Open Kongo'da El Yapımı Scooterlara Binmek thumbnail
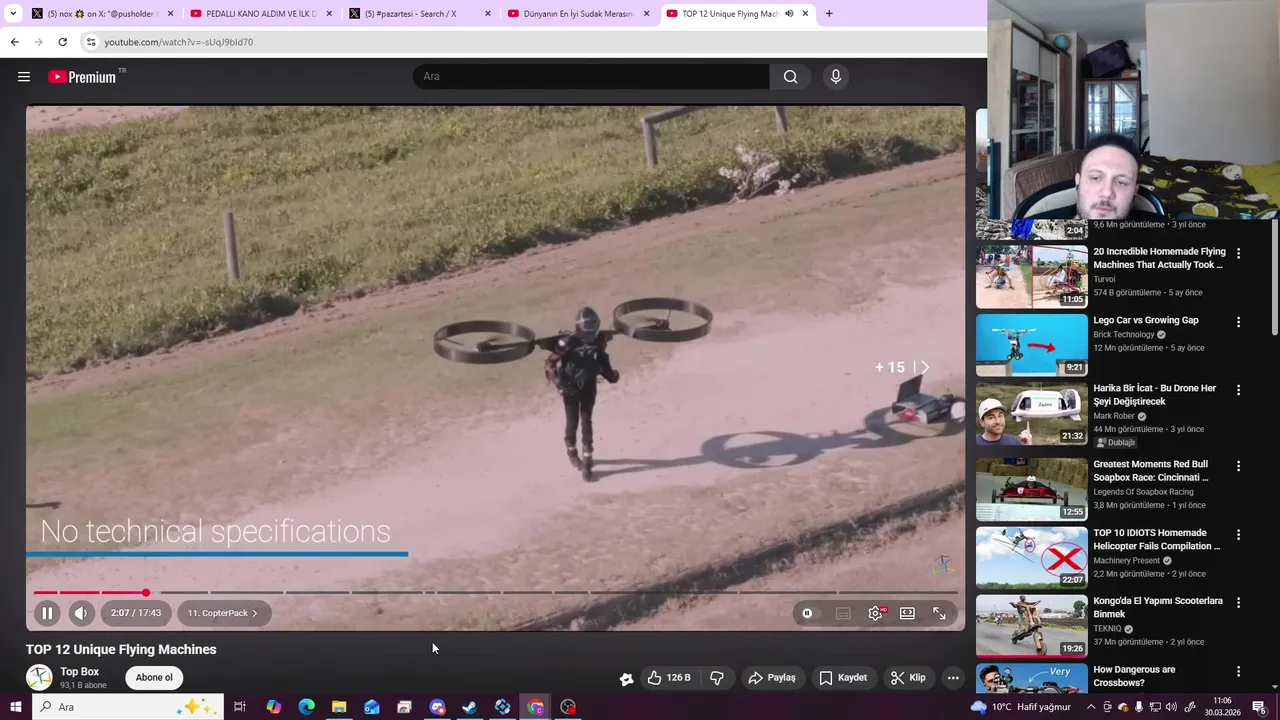This screenshot has width=1280, height=720. click(x=1032, y=626)
